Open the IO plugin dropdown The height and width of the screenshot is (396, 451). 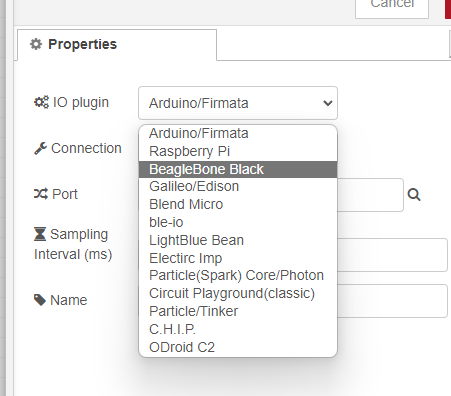point(238,103)
